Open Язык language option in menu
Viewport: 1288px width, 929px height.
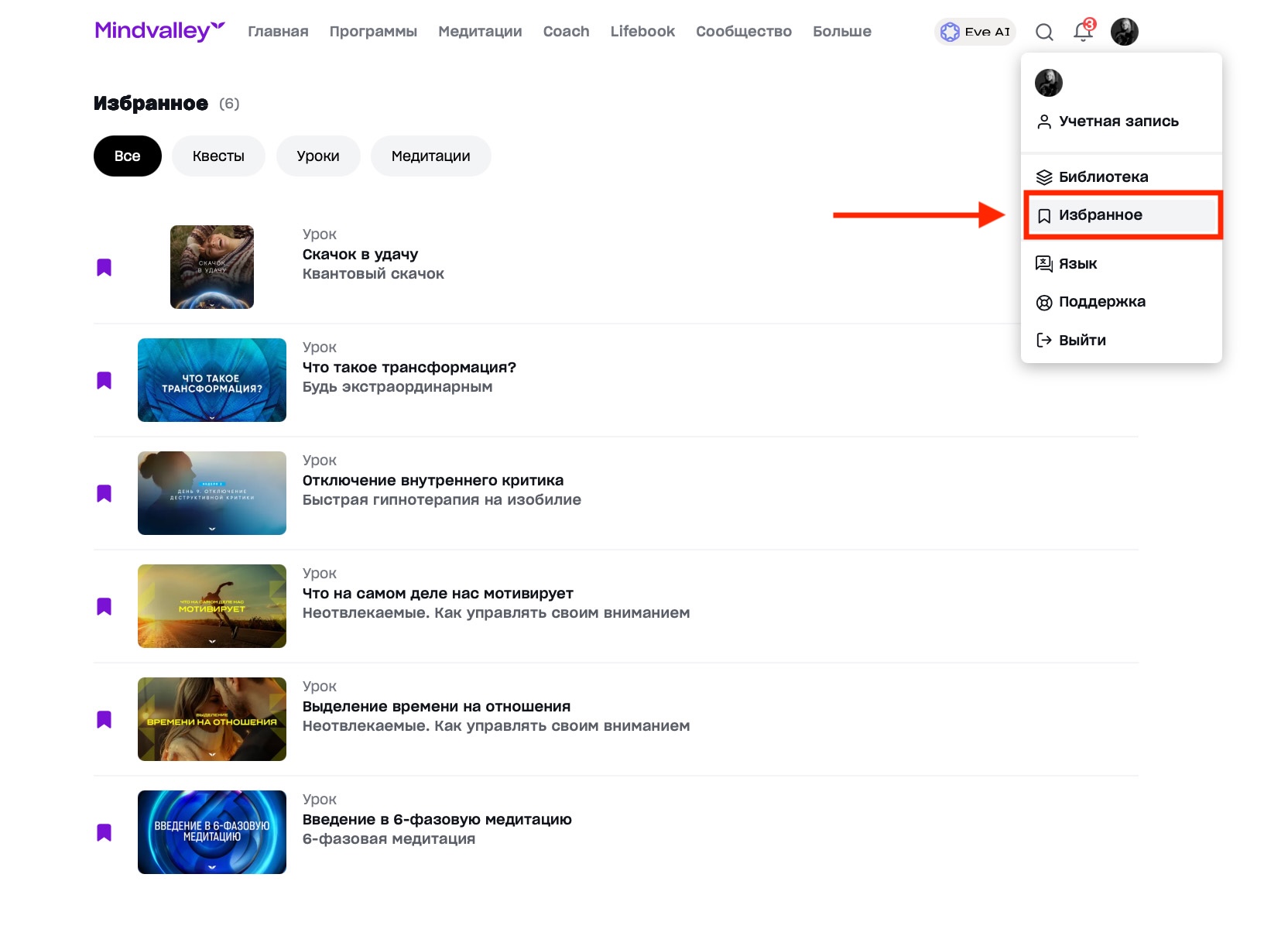click(1077, 264)
